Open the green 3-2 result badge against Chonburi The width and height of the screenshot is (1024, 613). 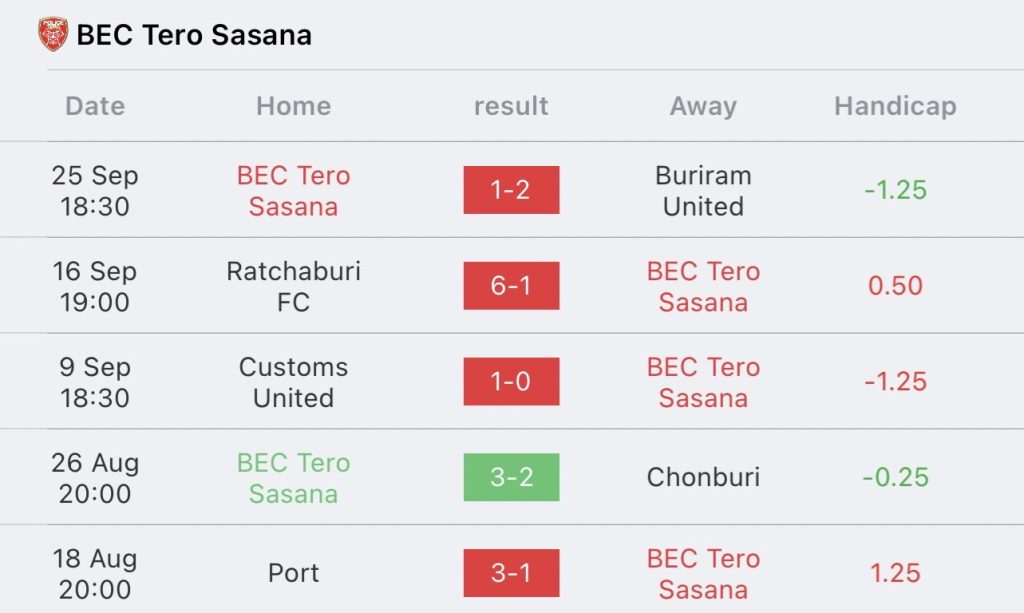[x=511, y=477]
